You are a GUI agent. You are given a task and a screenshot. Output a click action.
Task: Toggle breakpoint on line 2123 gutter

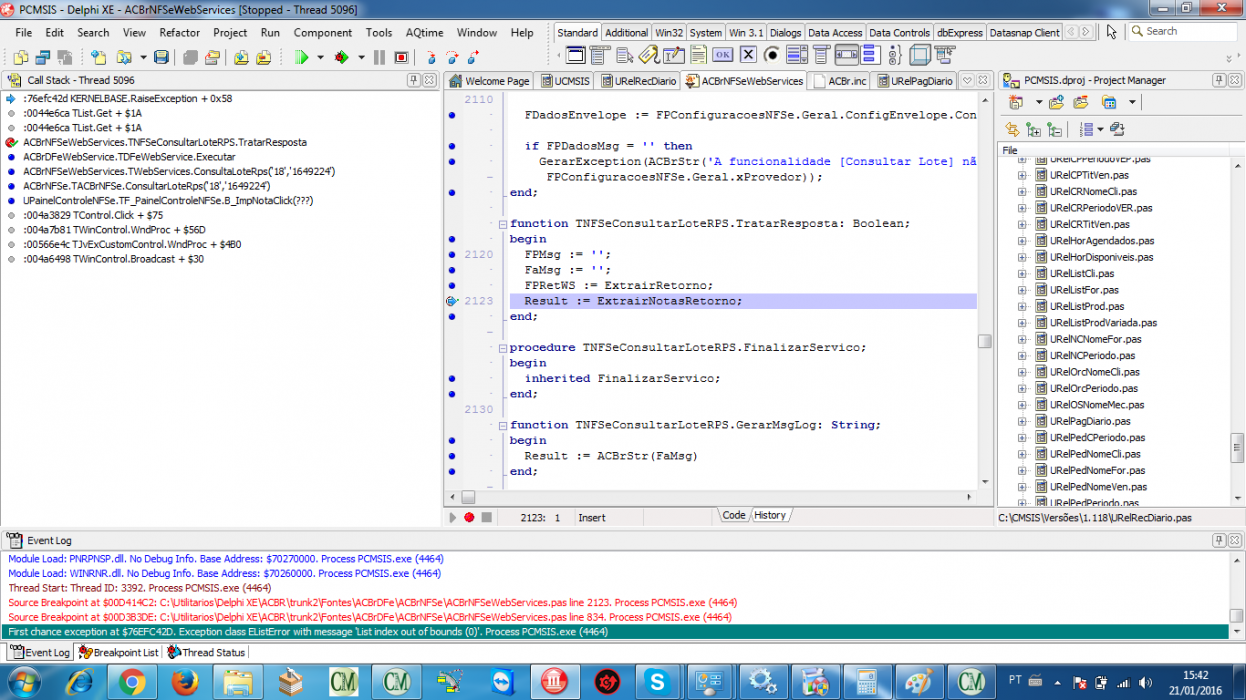pyautogui.click(x=452, y=301)
